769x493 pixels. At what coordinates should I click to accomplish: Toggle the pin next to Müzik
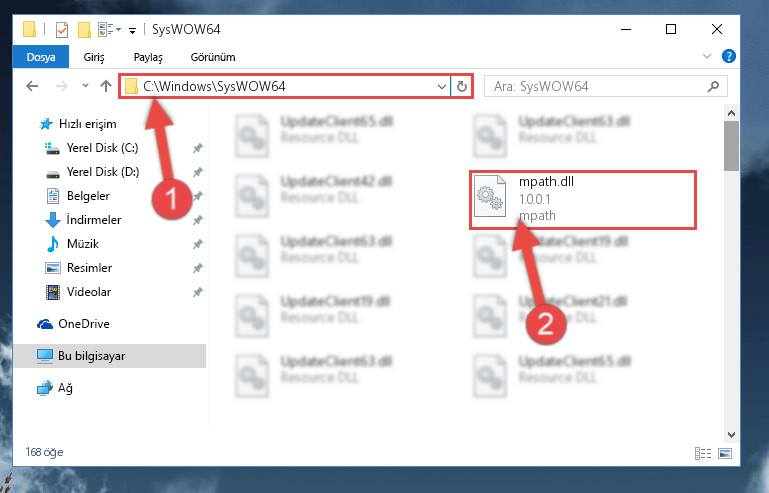[x=198, y=244]
